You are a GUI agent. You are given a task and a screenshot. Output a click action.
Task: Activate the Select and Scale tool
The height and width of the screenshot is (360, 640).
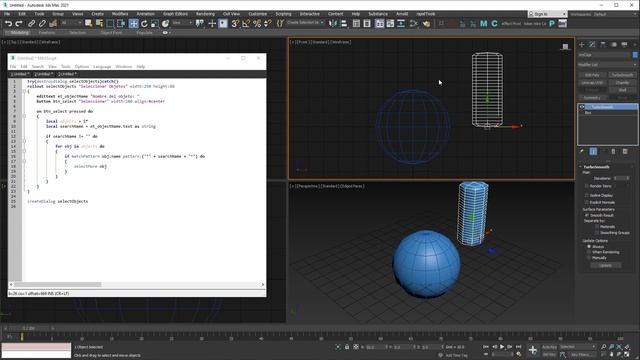(x=155, y=24)
